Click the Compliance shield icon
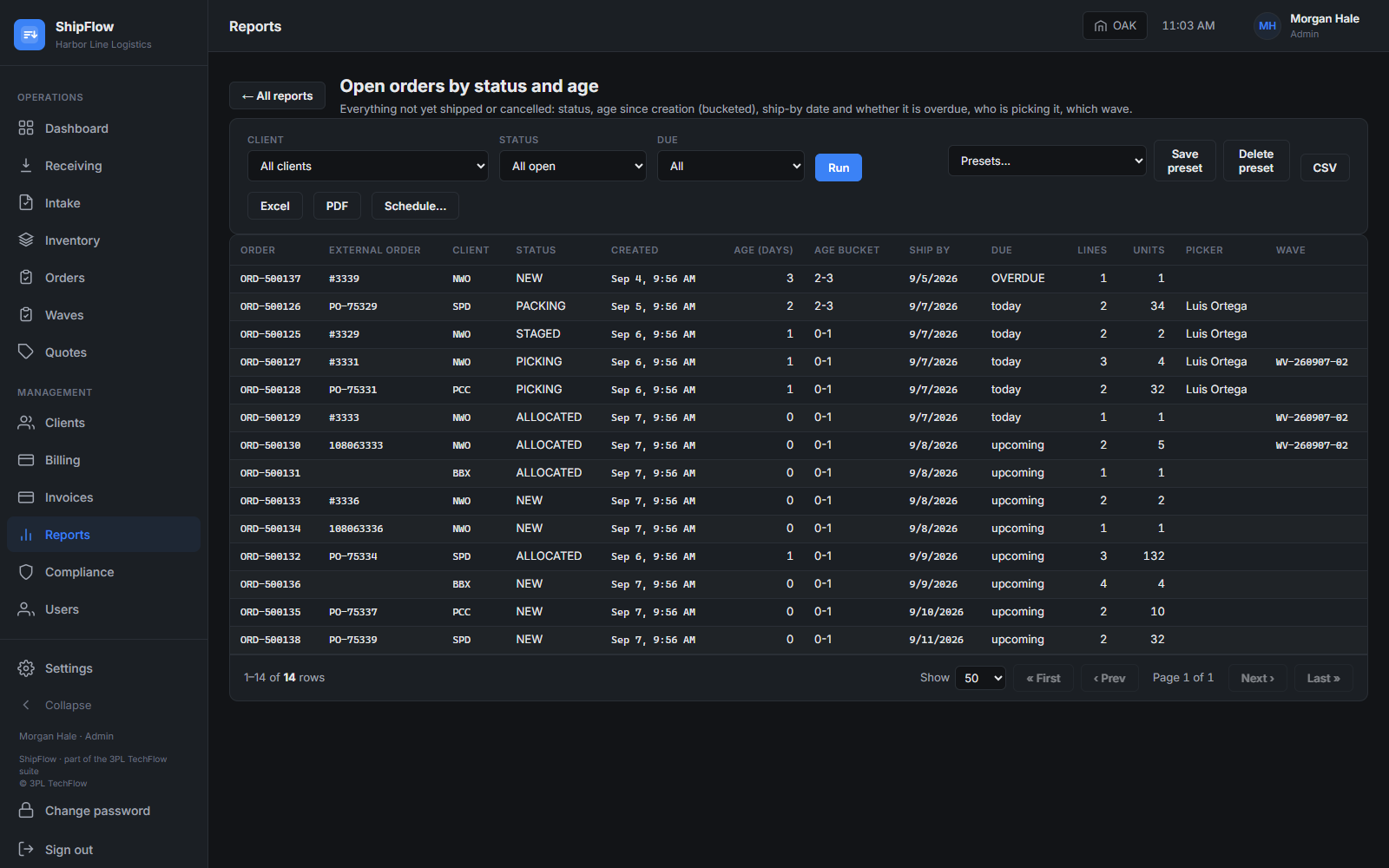 (x=26, y=572)
